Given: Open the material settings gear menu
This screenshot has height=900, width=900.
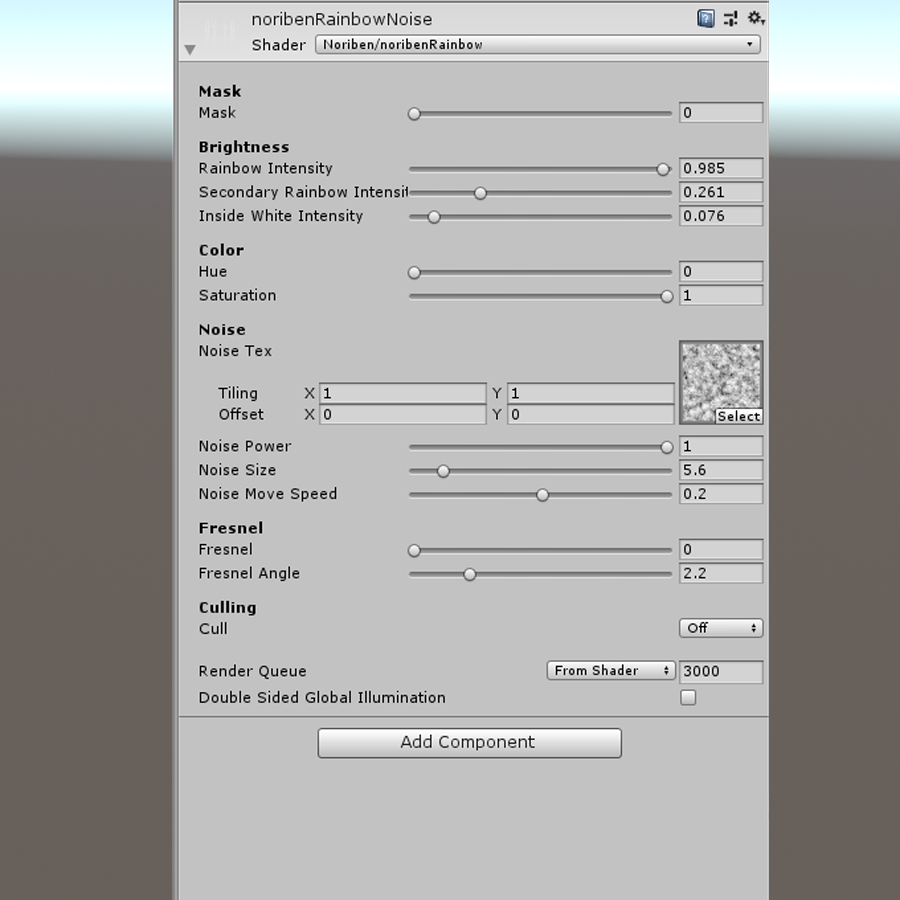Looking at the screenshot, I should pos(755,18).
